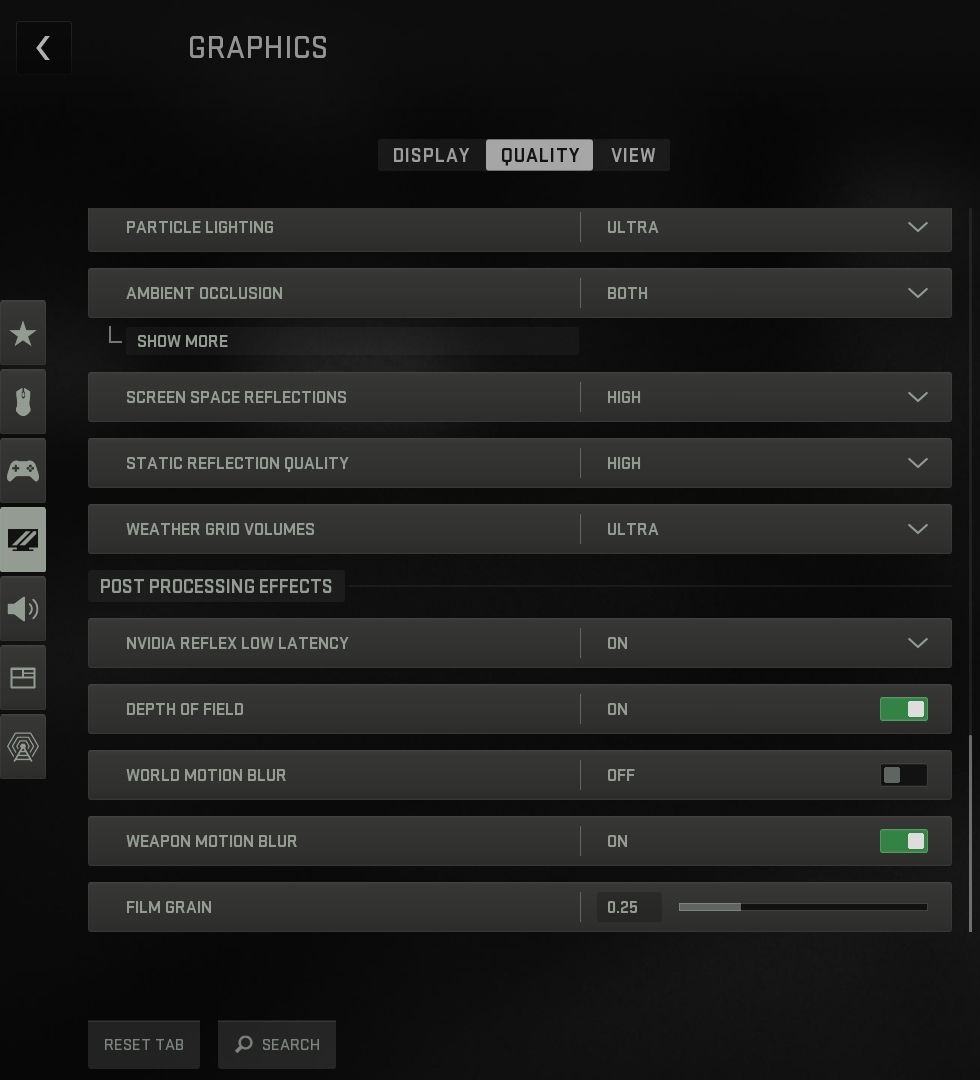
Task: Click the Reset Tab button
Action: coord(144,1044)
